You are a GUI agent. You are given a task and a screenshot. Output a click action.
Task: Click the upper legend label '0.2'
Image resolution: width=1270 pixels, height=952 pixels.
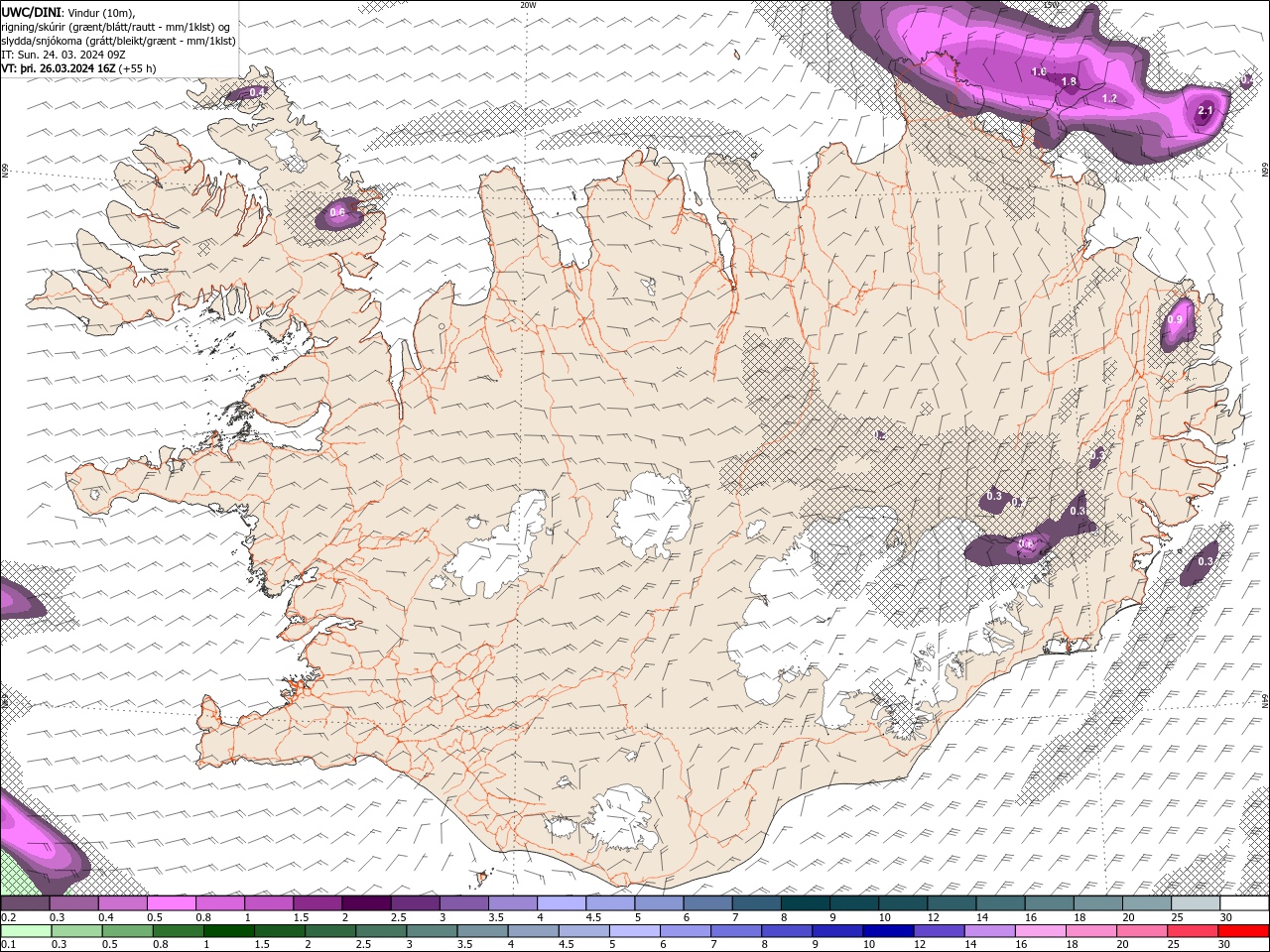pyautogui.click(x=8, y=917)
